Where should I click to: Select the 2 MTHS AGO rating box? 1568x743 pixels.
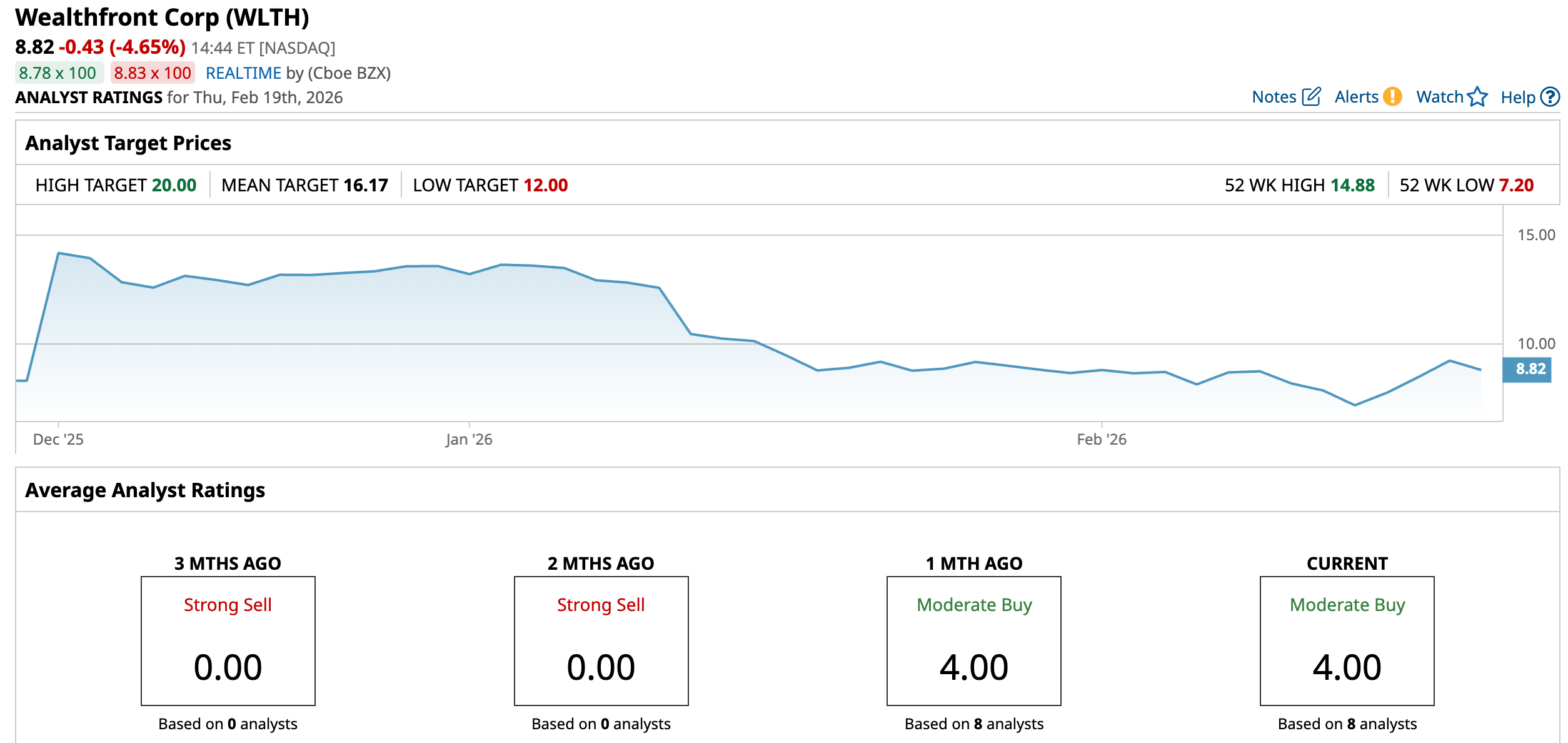tap(601, 640)
